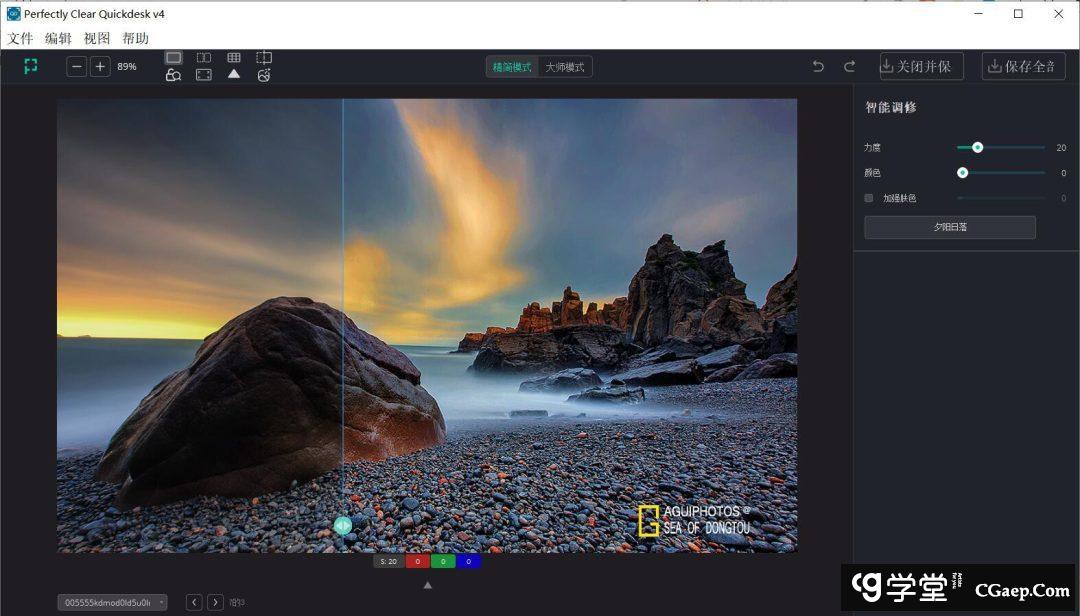
Task: Click the zoom in plus button
Action: click(x=100, y=67)
